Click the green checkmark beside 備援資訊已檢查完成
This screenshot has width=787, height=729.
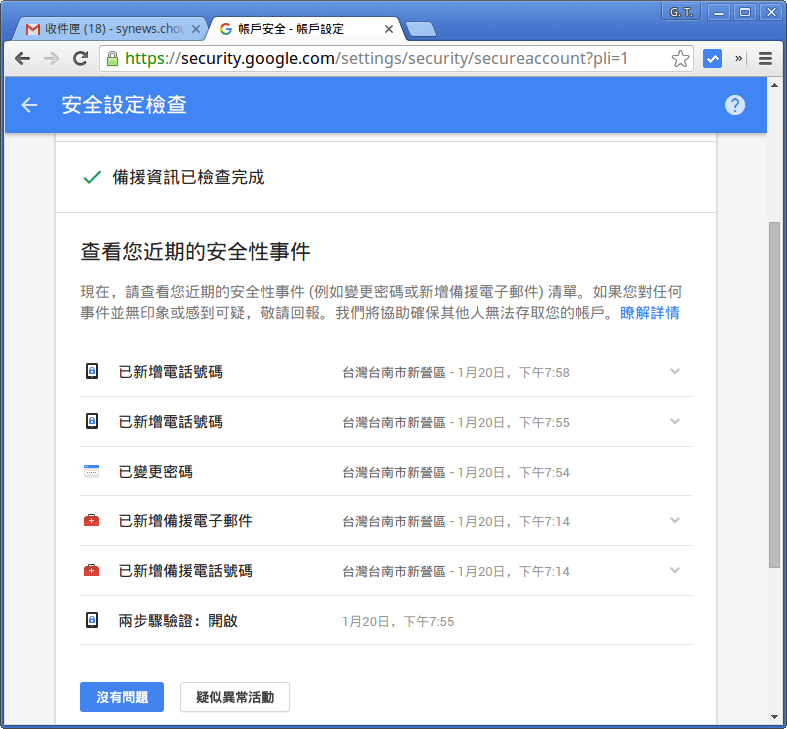tap(92, 177)
